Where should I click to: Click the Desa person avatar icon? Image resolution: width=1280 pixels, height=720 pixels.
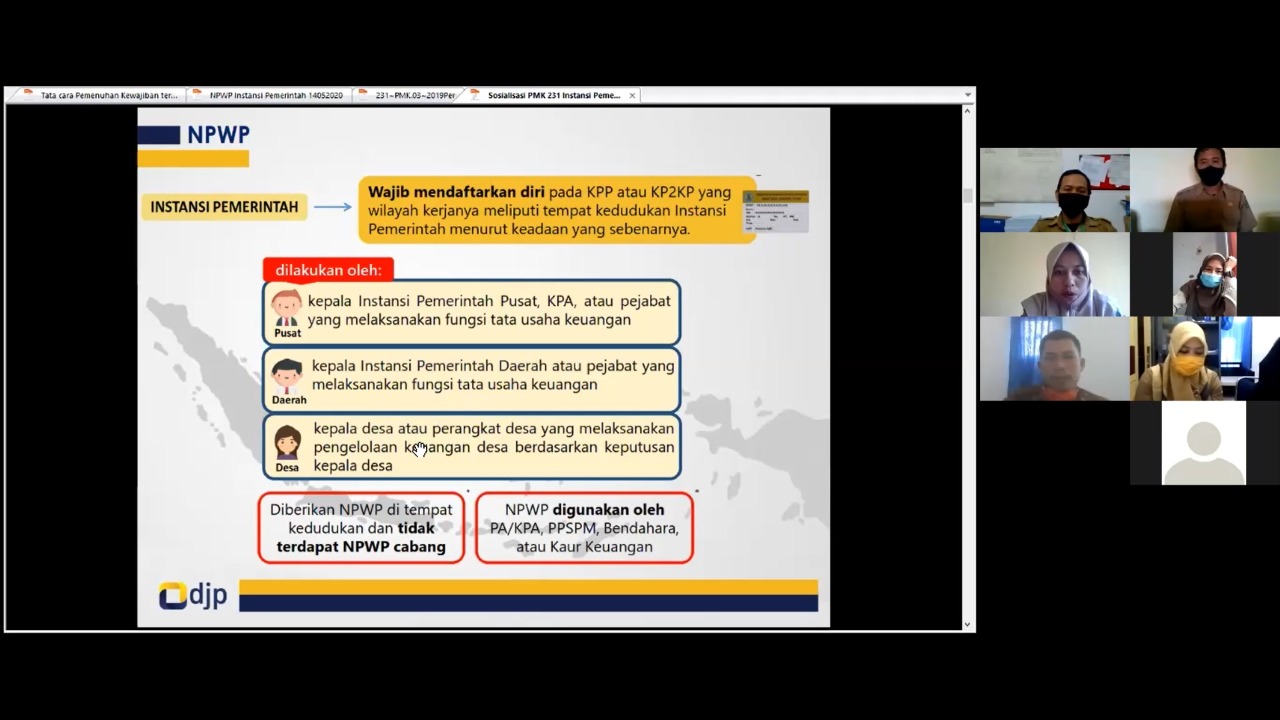point(287,443)
